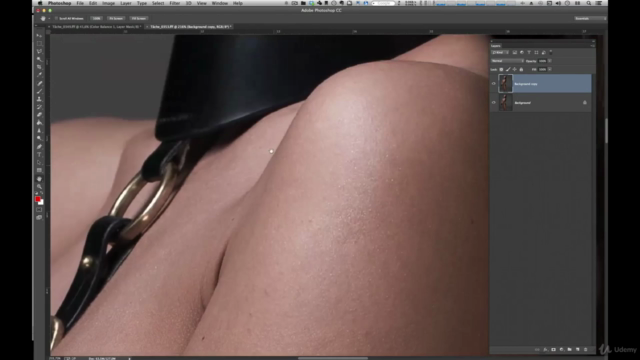640x360 pixels.
Task: Open the File menu
Action: (80, 3)
